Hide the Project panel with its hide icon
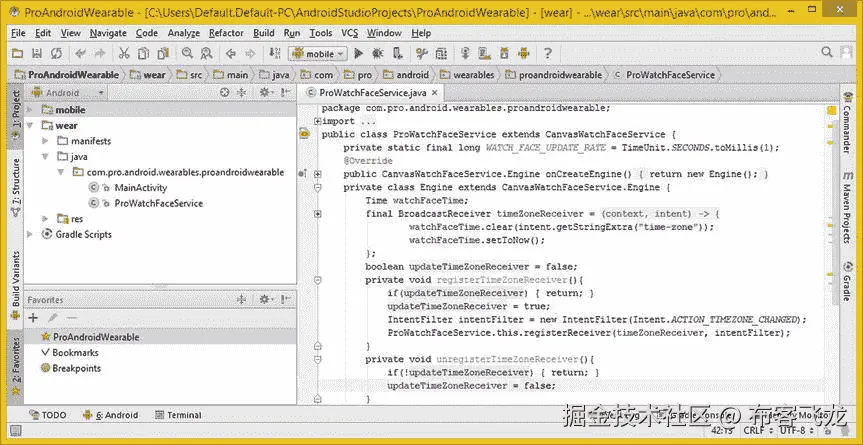 click(x=285, y=93)
